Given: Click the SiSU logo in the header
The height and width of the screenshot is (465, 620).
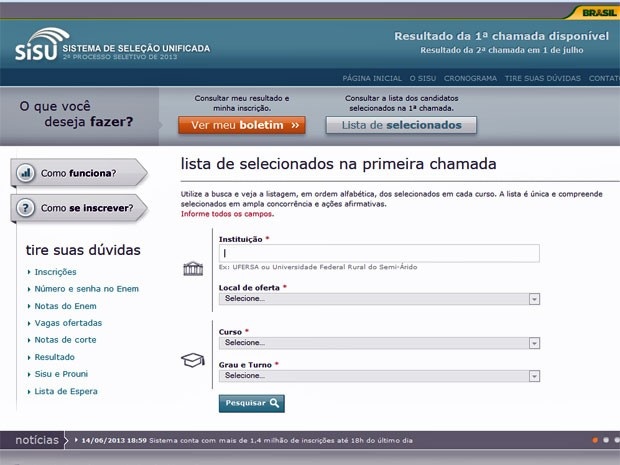Looking at the screenshot, I should pyautogui.click(x=36, y=50).
